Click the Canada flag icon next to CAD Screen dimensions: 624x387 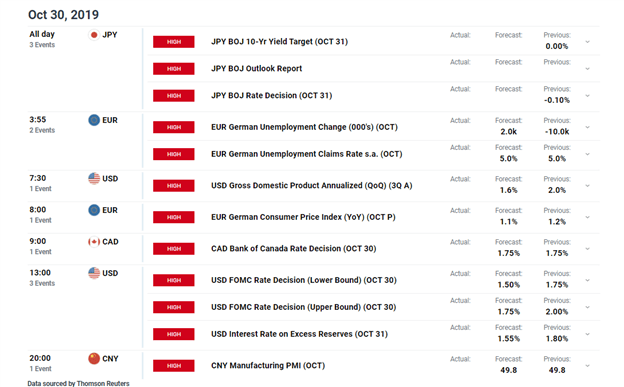click(x=94, y=242)
